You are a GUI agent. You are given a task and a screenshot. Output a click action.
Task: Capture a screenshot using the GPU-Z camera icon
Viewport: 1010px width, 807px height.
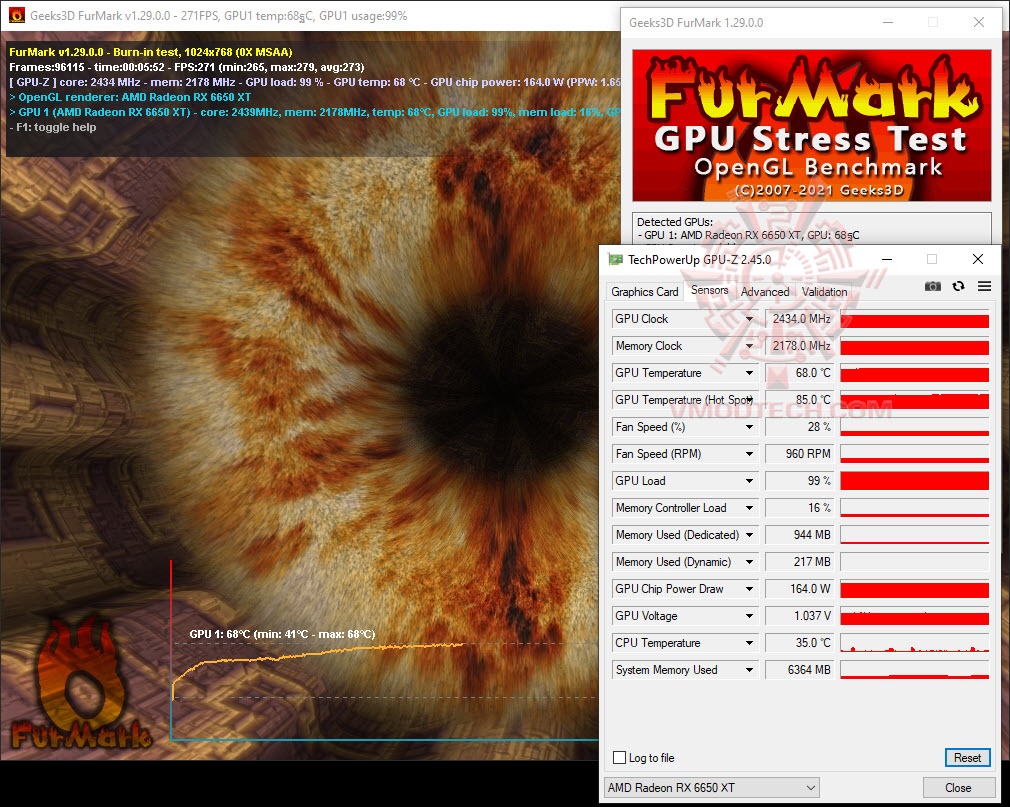point(933,286)
